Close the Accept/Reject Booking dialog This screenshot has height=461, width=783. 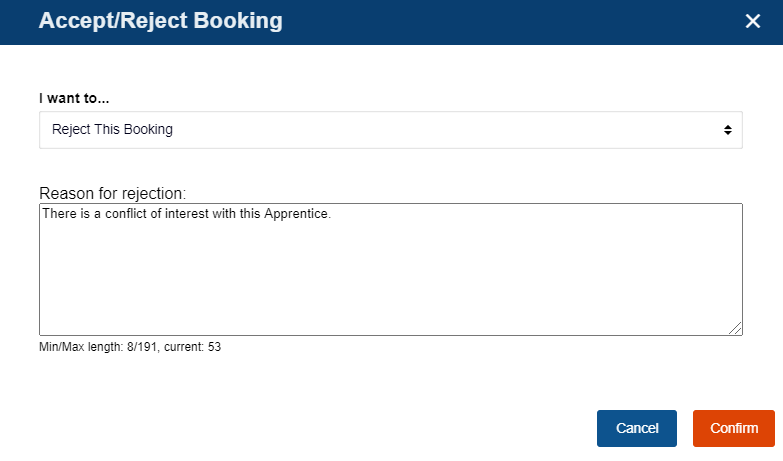coord(753,21)
